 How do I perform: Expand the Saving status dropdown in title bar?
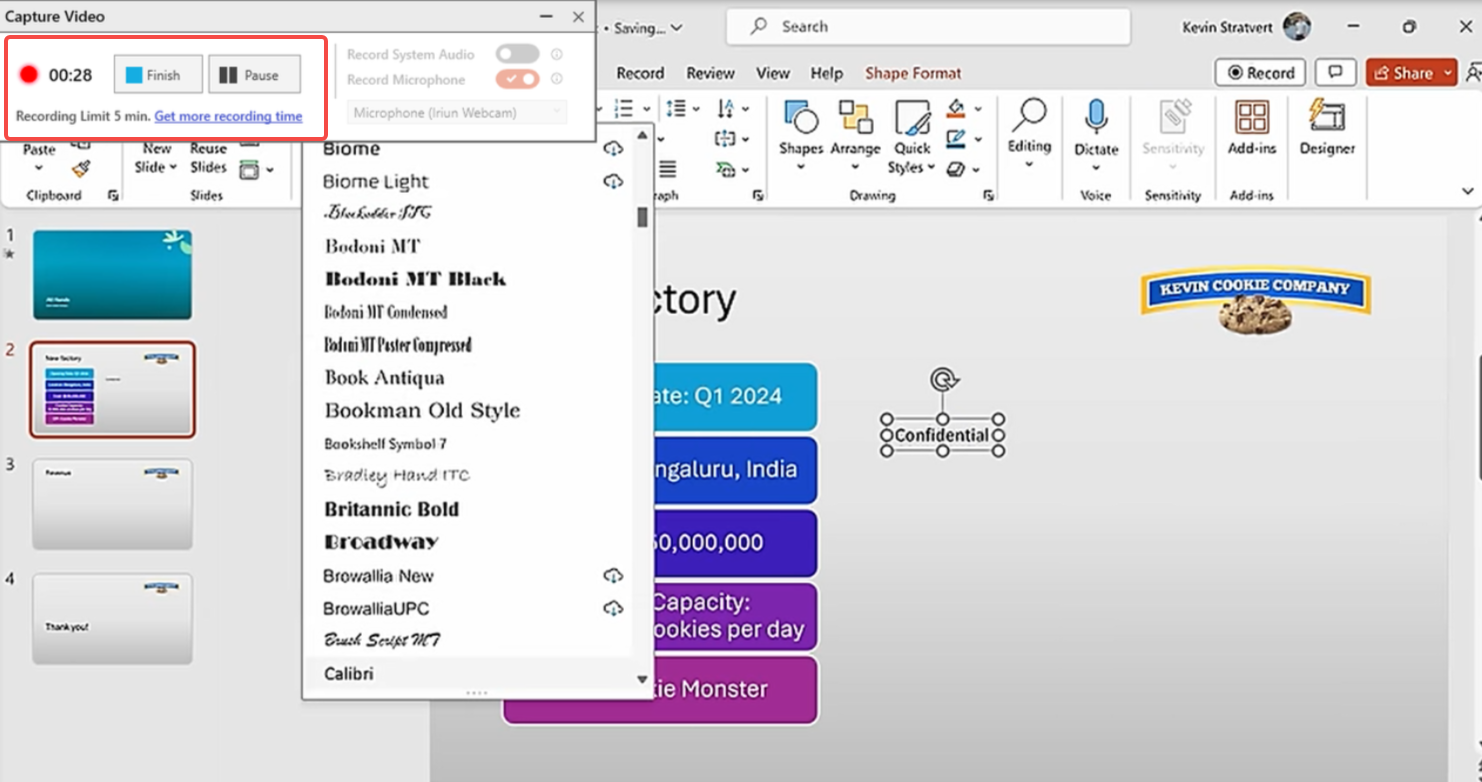(677, 28)
